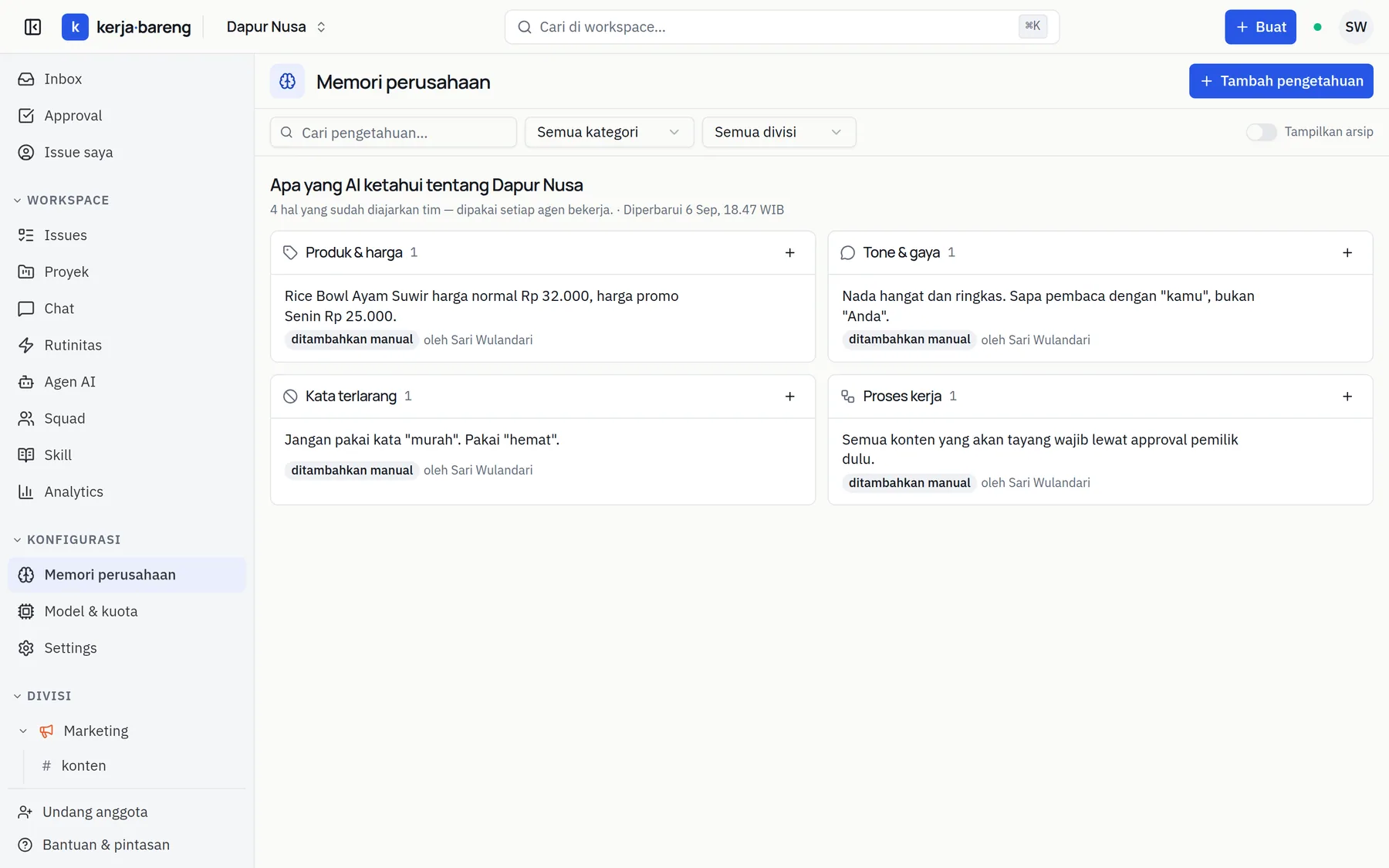Open the Dapur Nusa workspace switcher
Viewport: 1389px width, 868px height.
[x=276, y=27]
